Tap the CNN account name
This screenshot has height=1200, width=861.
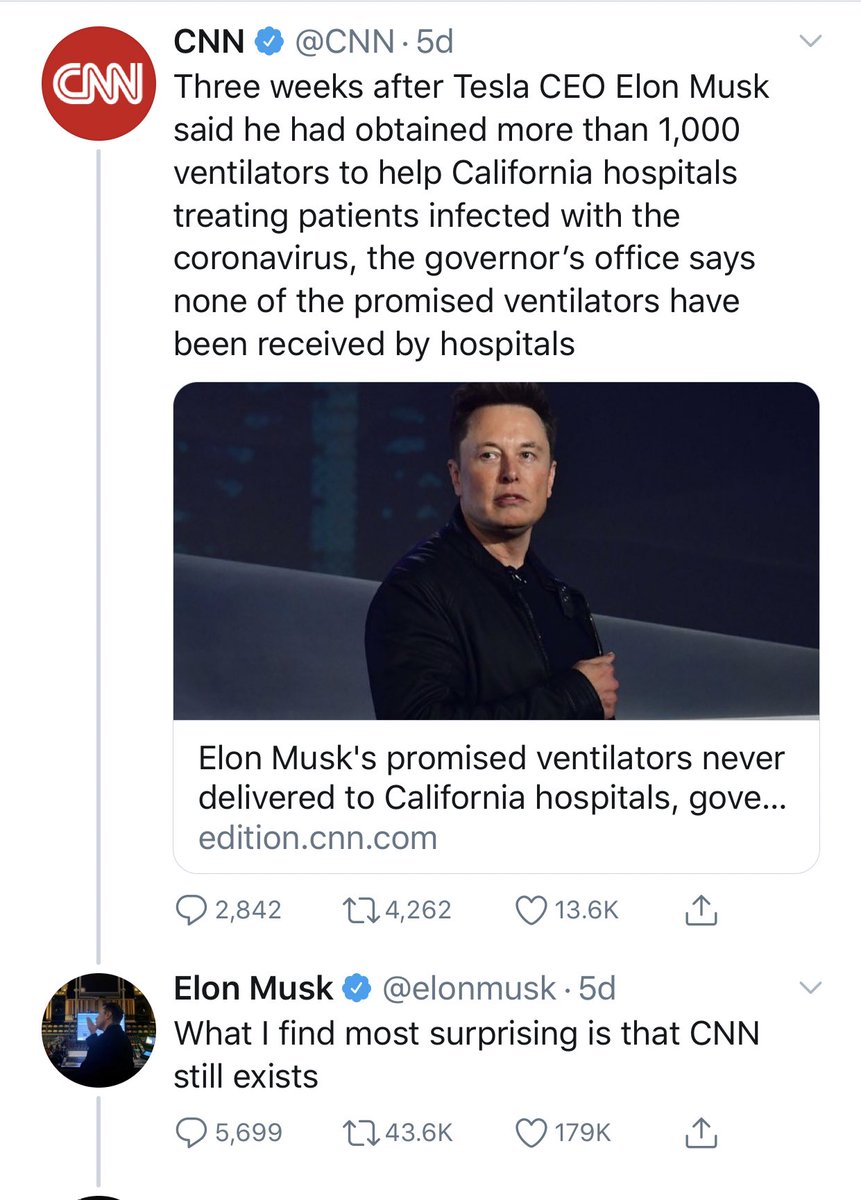coord(209,41)
